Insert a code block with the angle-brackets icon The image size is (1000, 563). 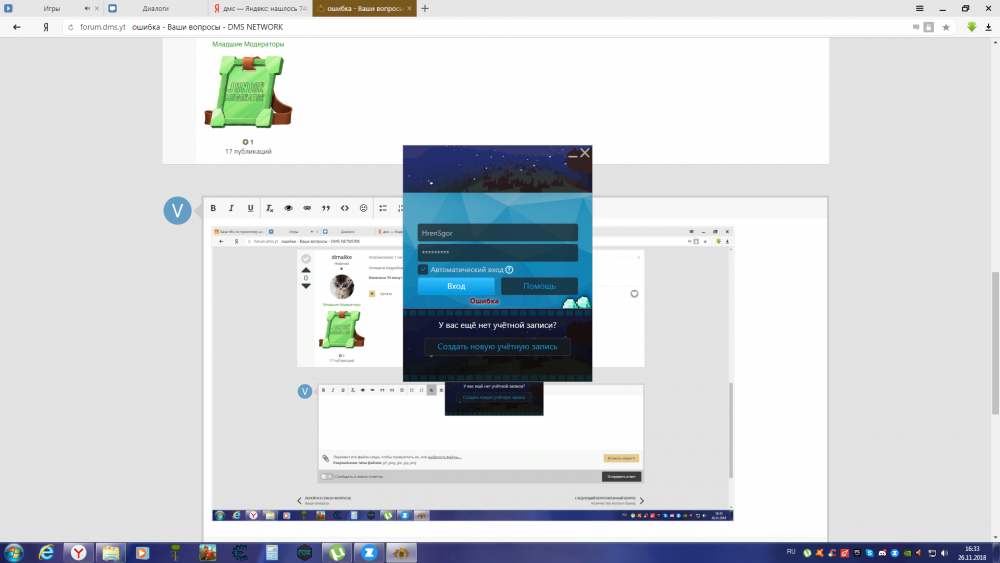(x=344, y=208)
